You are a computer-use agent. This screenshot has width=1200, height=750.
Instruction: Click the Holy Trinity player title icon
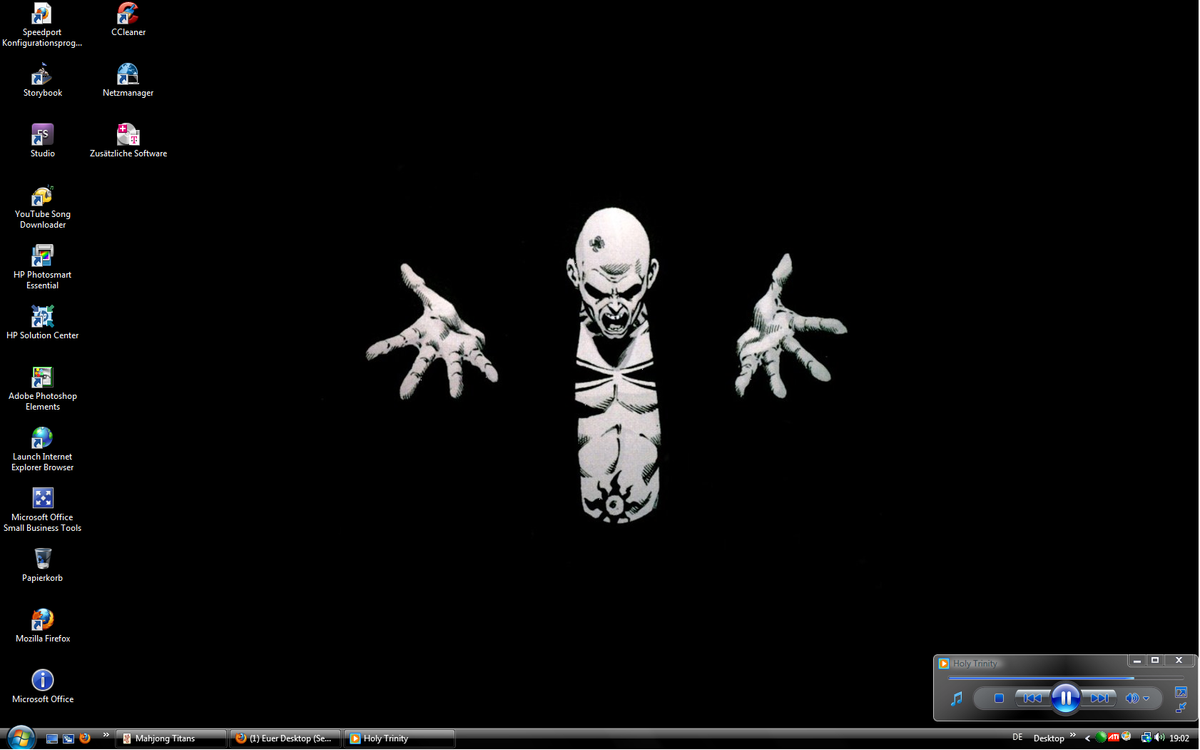[944, 663]
